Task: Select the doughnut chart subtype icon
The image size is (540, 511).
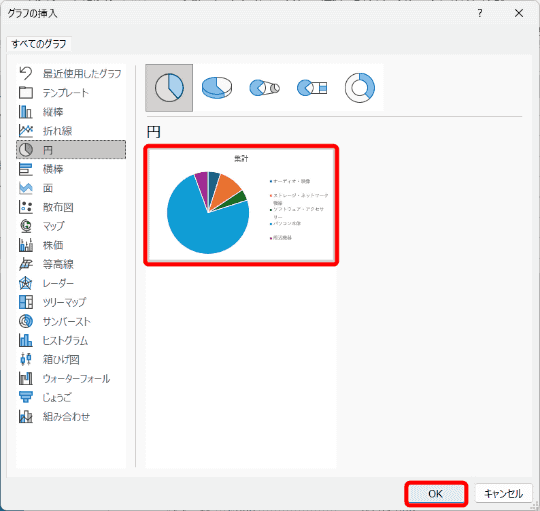Action: click(x=360, y=88)
